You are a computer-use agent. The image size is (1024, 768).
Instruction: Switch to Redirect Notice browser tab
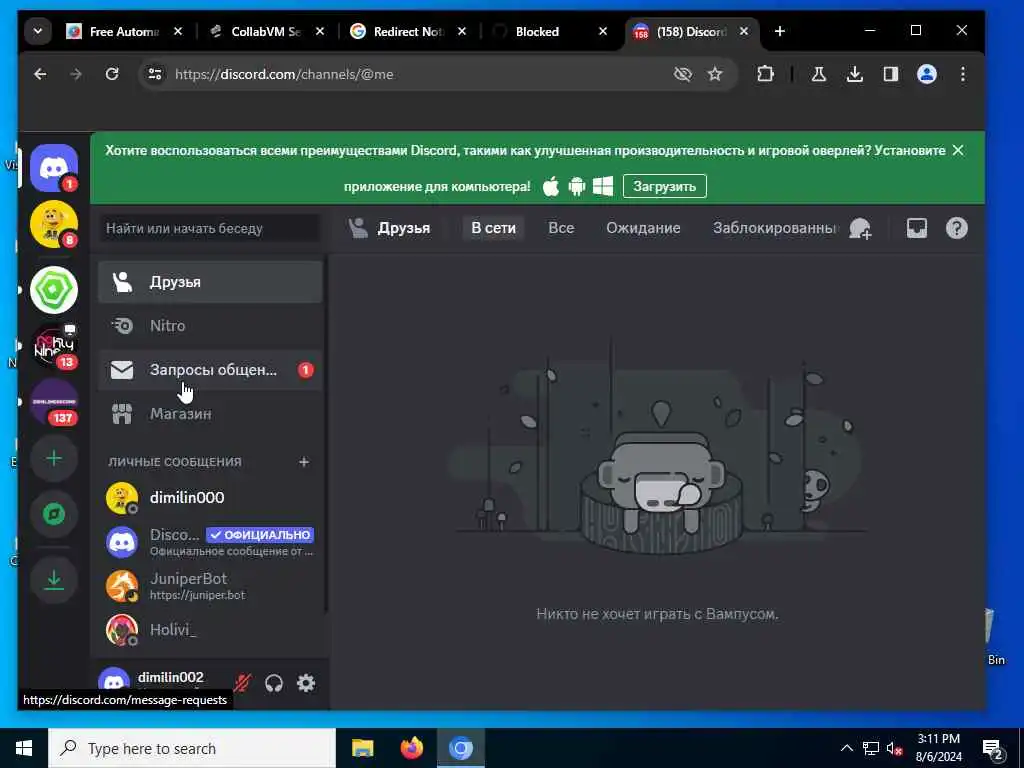[x=408, y=31]
